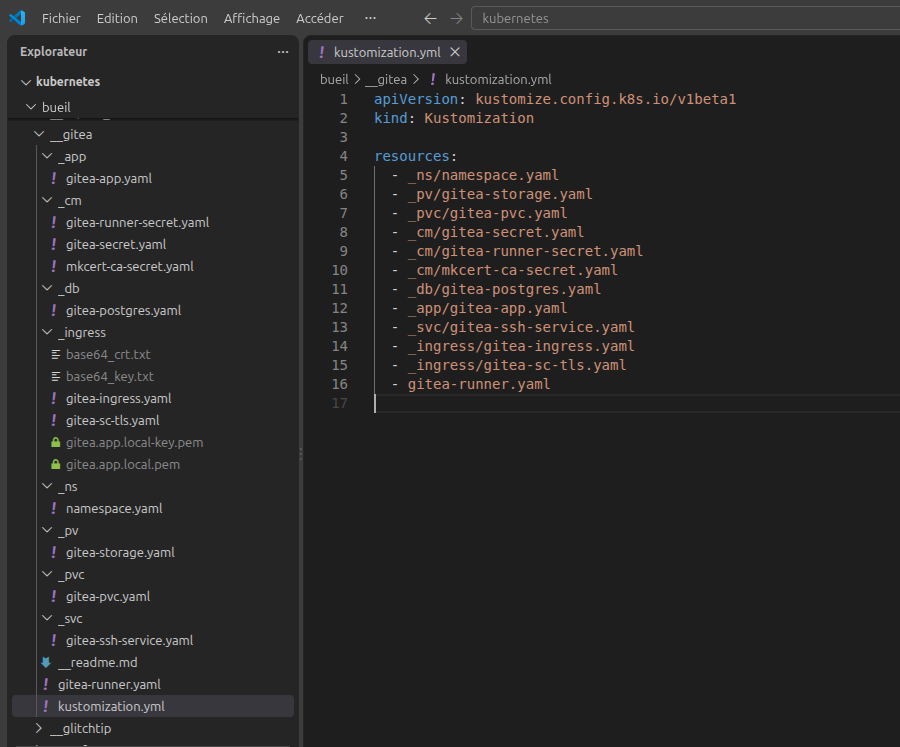Open gitea-app.yaml in the explorer
The width and height of the screenshot is (900, 747).
(109, 179)
